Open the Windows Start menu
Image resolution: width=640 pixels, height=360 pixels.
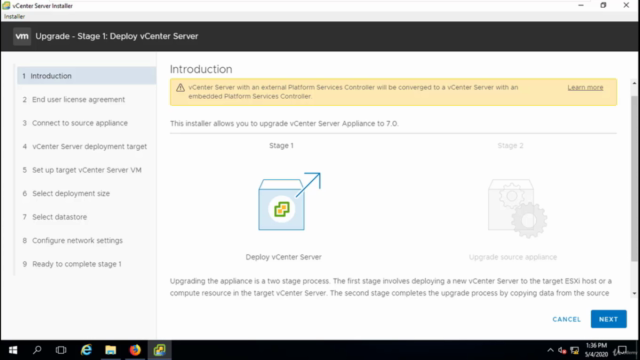click(x=13, y=350)
